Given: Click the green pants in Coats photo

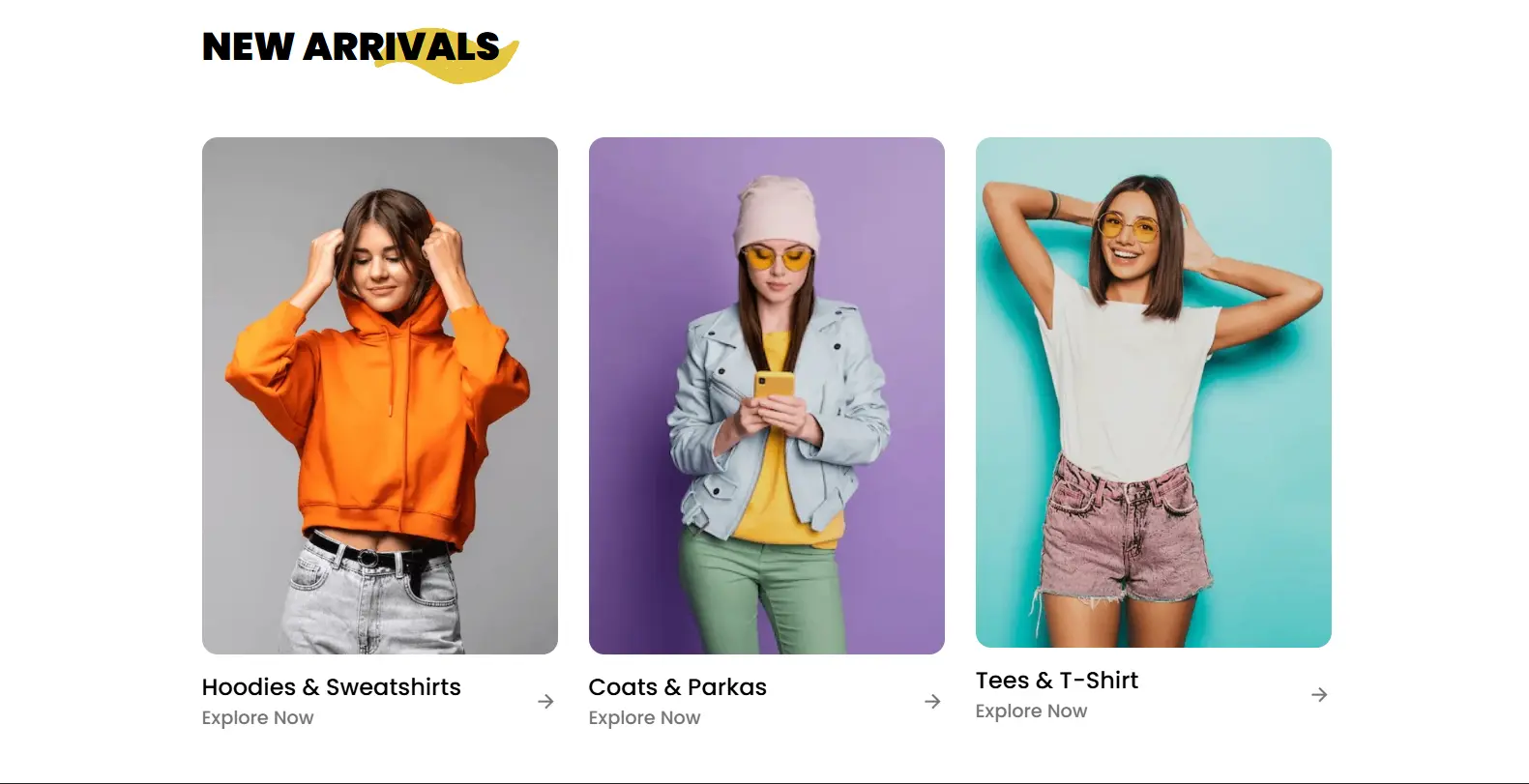Looking at the screenshot, I should click(x=762, y=590).
